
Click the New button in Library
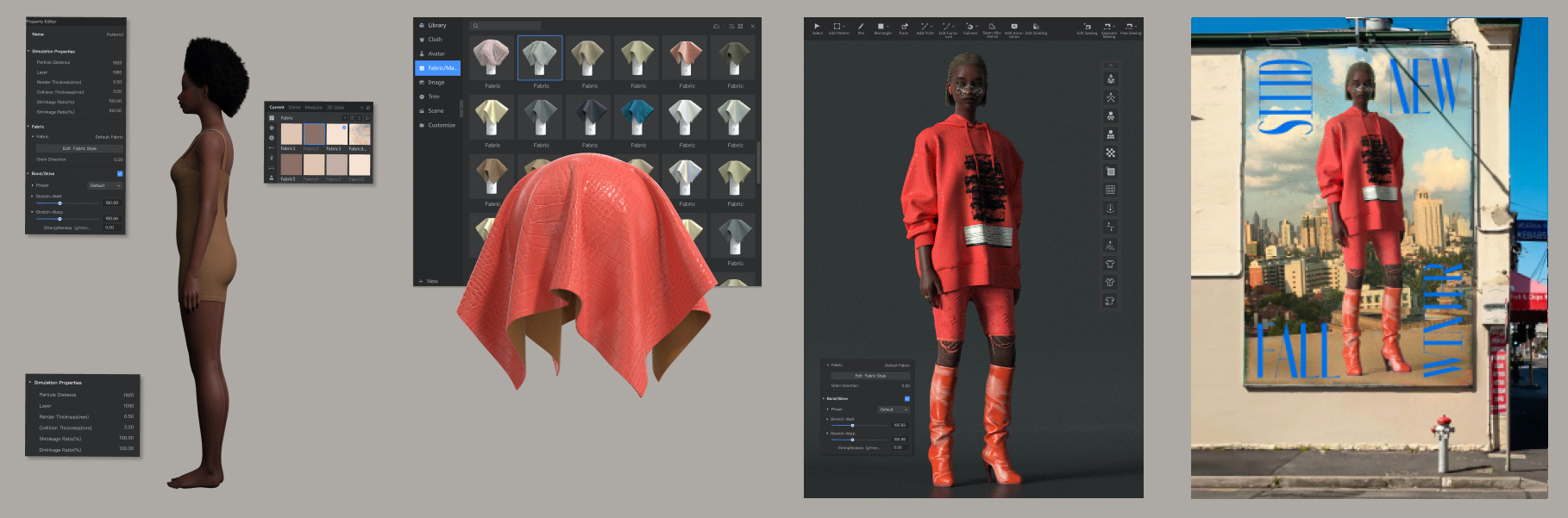click(x=429, y=281)
